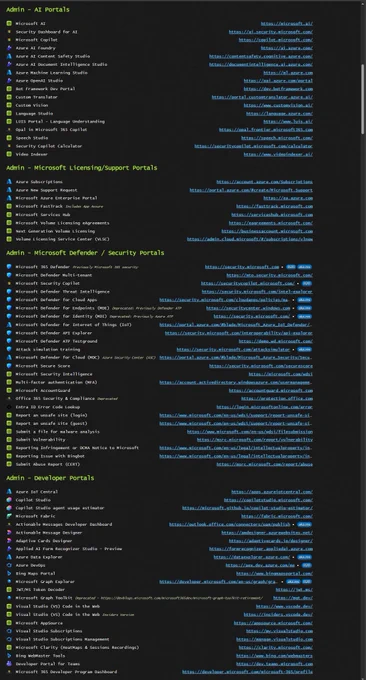The image size is (366, 680).
Task: Click the Adaptive Cards Designer icon
Action: pos(9,541)
